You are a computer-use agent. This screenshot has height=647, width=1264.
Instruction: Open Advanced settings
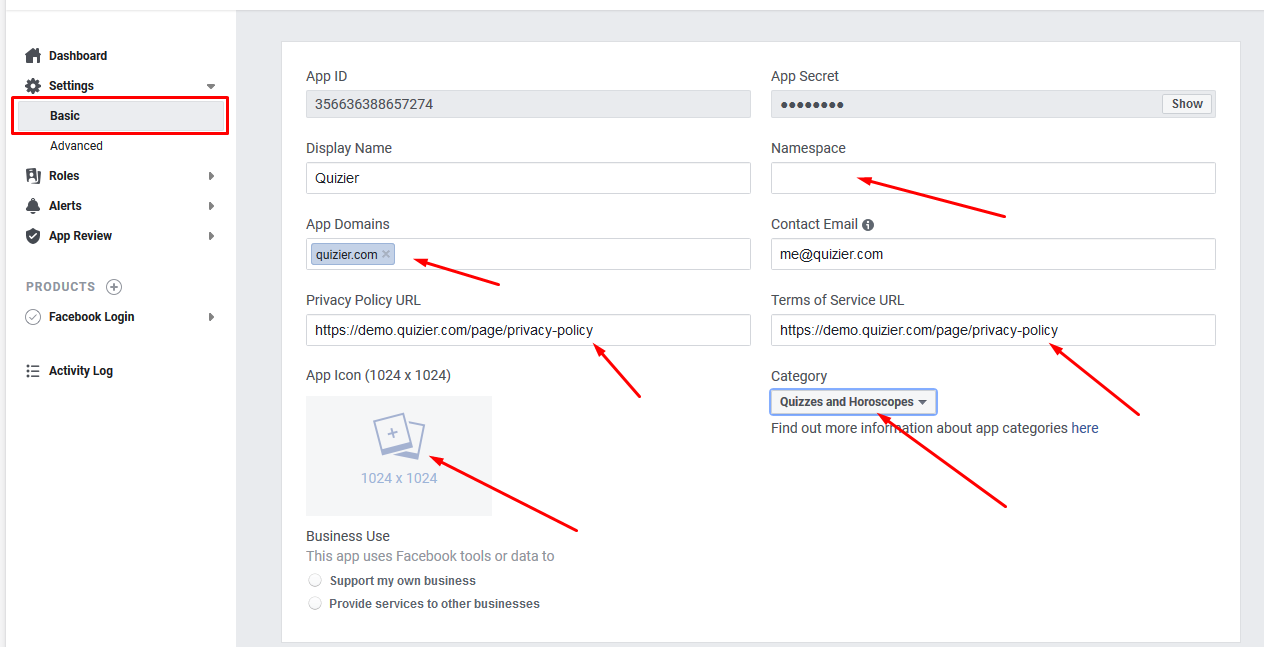pyautogui.click(x=76, y=146)
